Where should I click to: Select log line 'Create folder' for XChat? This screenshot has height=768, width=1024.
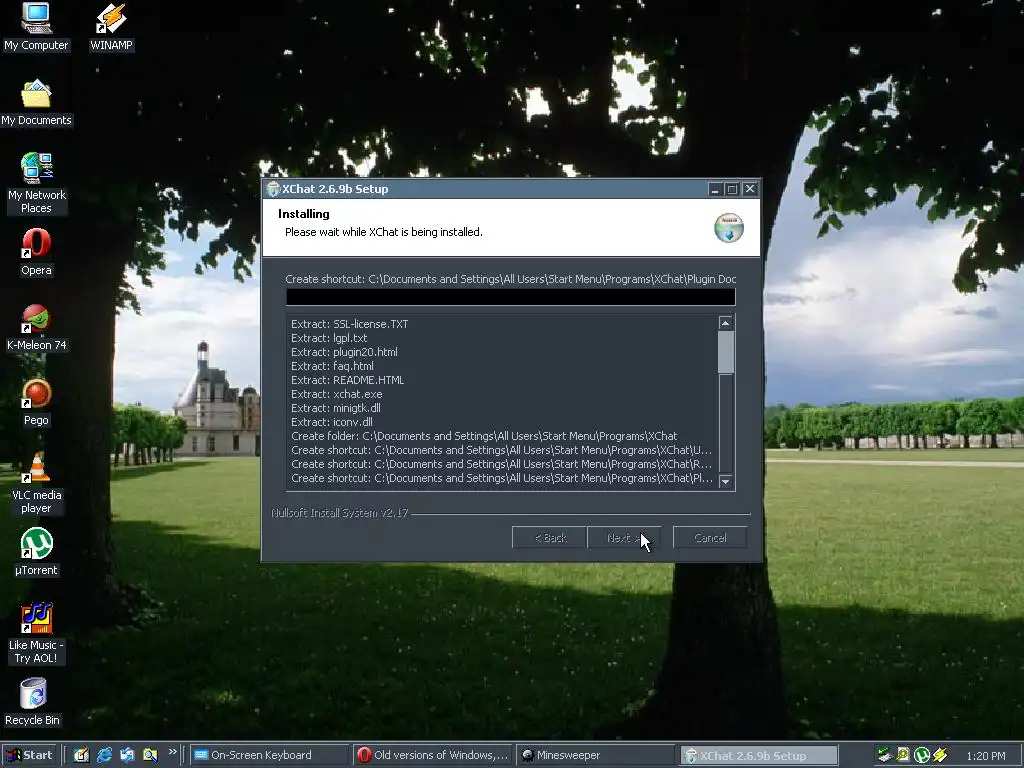(x=484, y=436)
